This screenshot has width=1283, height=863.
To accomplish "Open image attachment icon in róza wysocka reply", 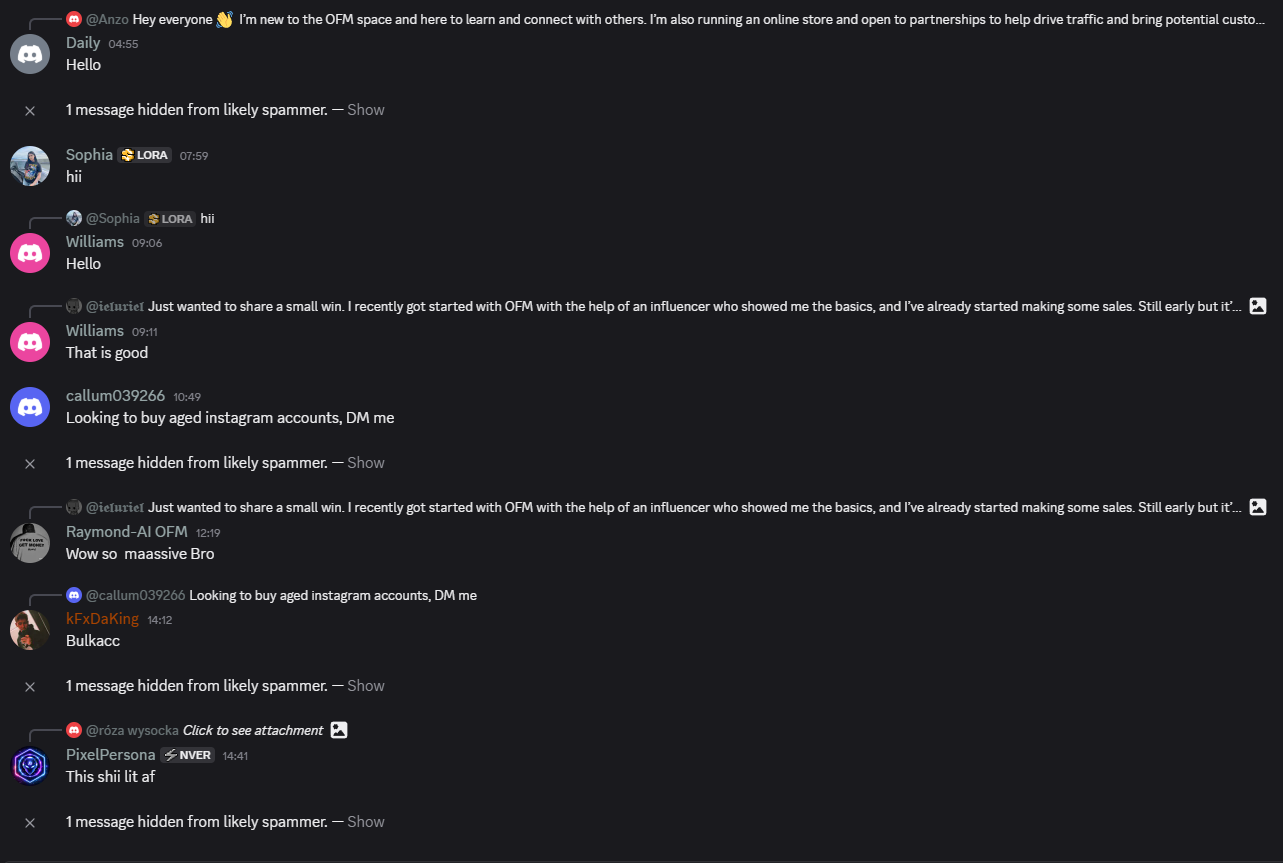I will tap(339, 730).
